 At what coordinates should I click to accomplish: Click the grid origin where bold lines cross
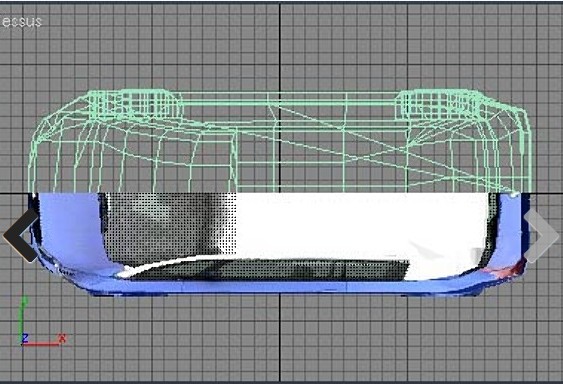pyautogui.click(x=280, y=194)
